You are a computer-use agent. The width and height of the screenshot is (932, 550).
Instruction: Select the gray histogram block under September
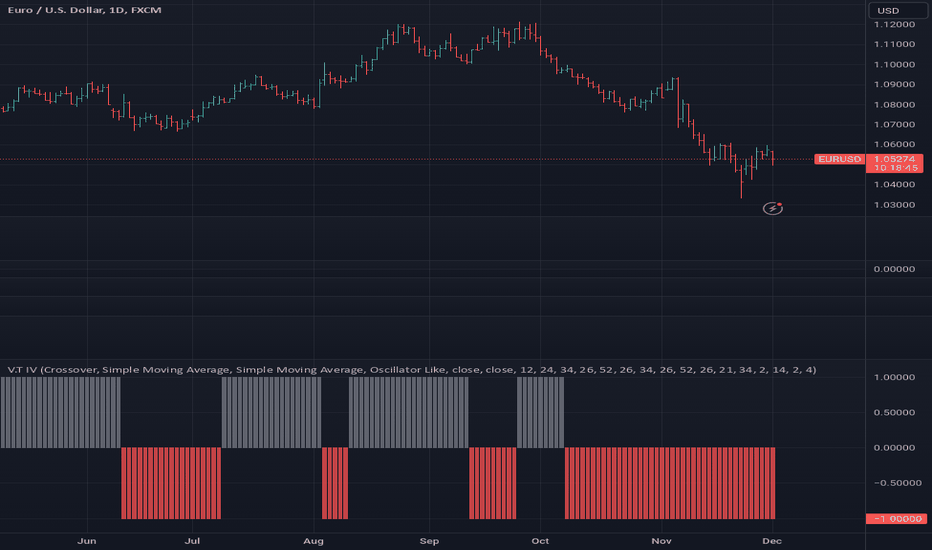[408, 413]
